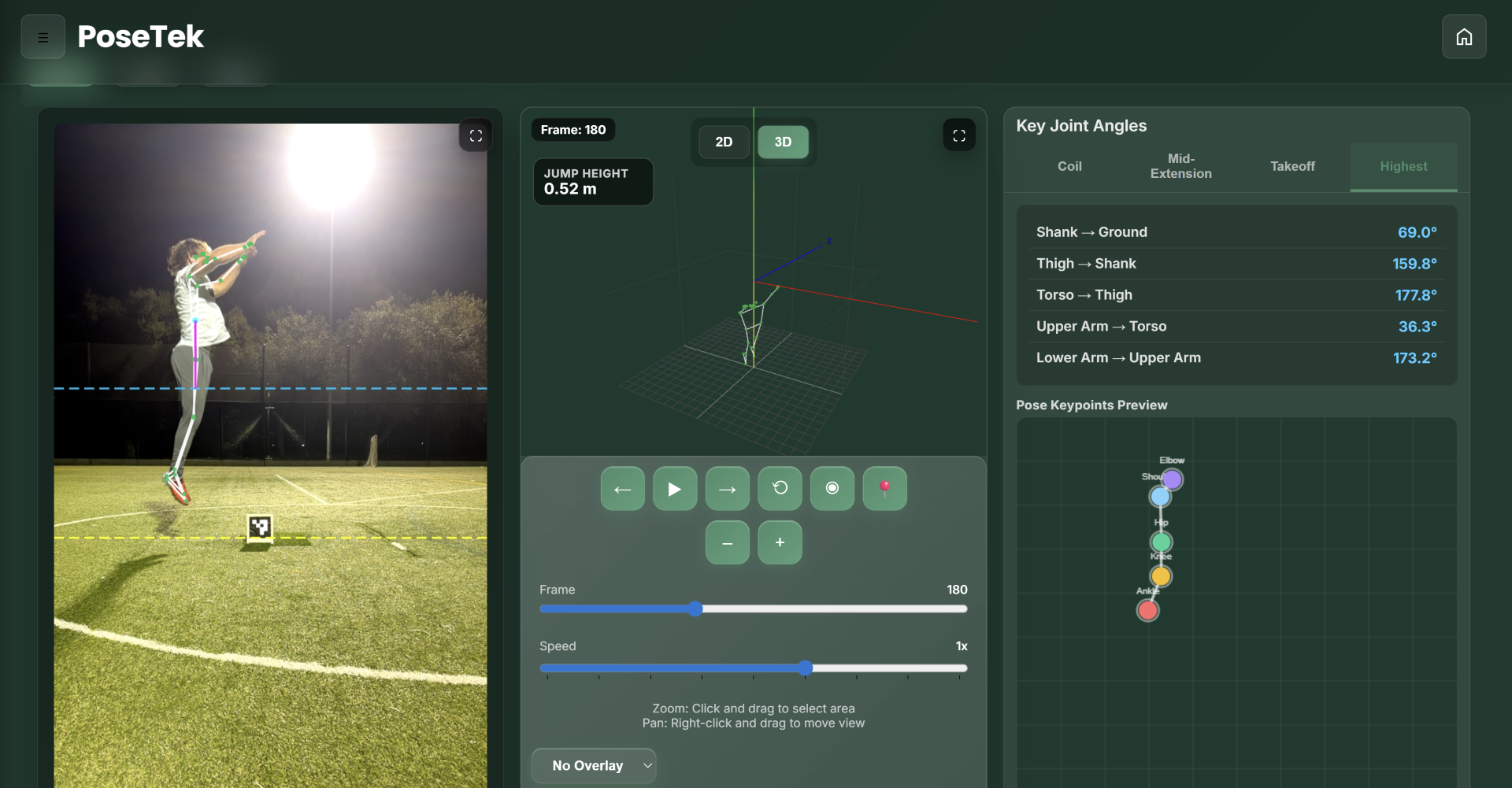The height and width of the screenshot is (788, 1512).
Task: Click the record circle icon
Action: (832, 489)
